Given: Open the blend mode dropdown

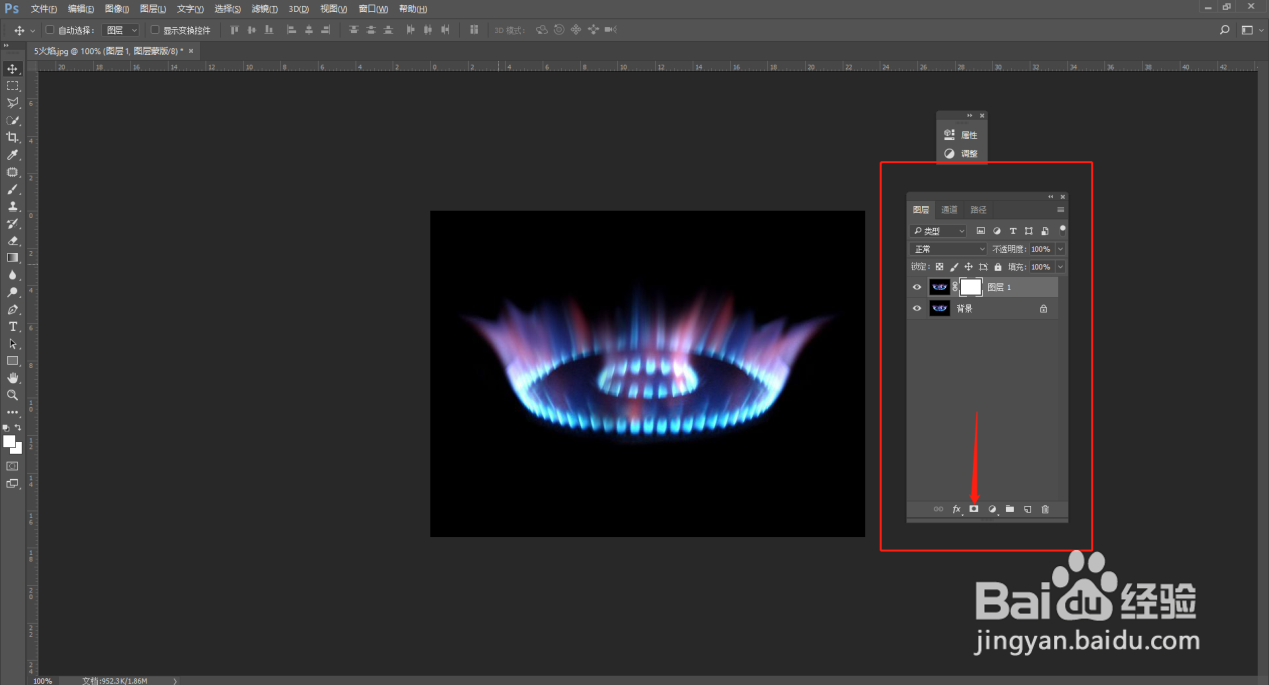Looking at the screenshot, I should coord(948,248).
